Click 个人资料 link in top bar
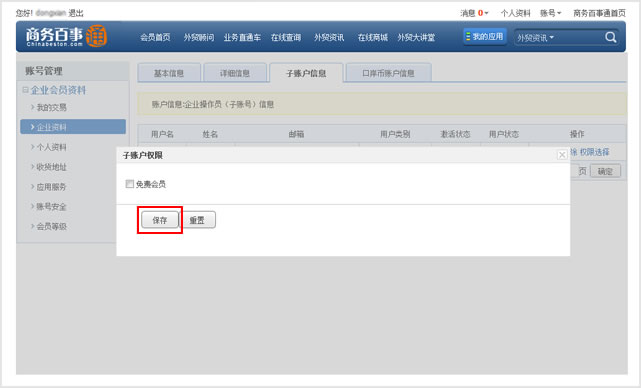The width and height of the screenshot is (641, 388). (515, 13)
